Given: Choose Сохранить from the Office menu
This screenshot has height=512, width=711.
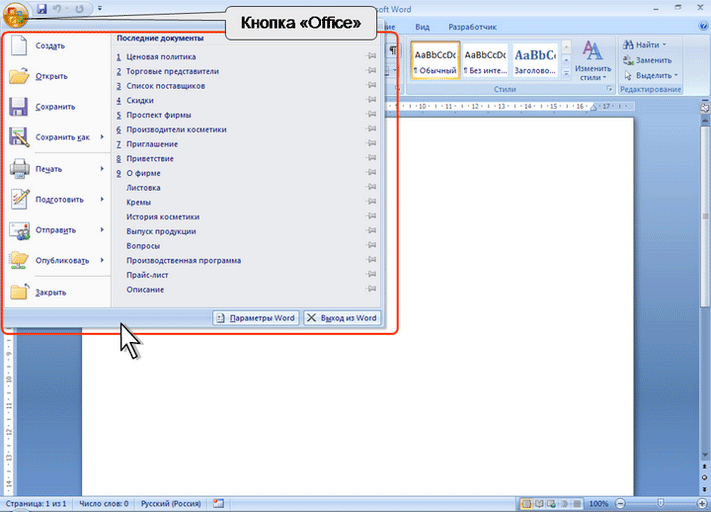Looking at the screenshot, I should (57, 107).
